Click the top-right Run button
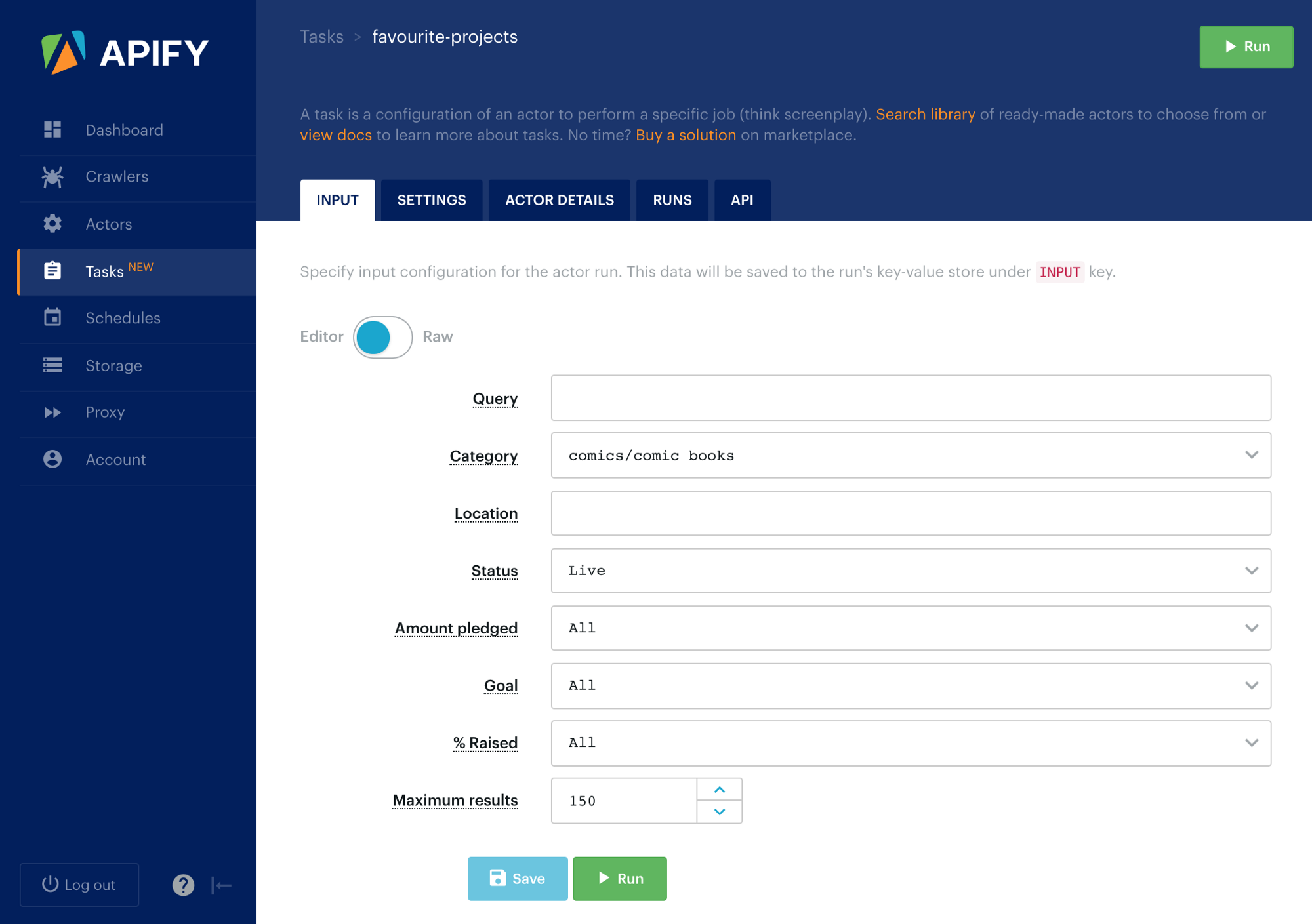1312x924 pixels. tap(1246, 47)
